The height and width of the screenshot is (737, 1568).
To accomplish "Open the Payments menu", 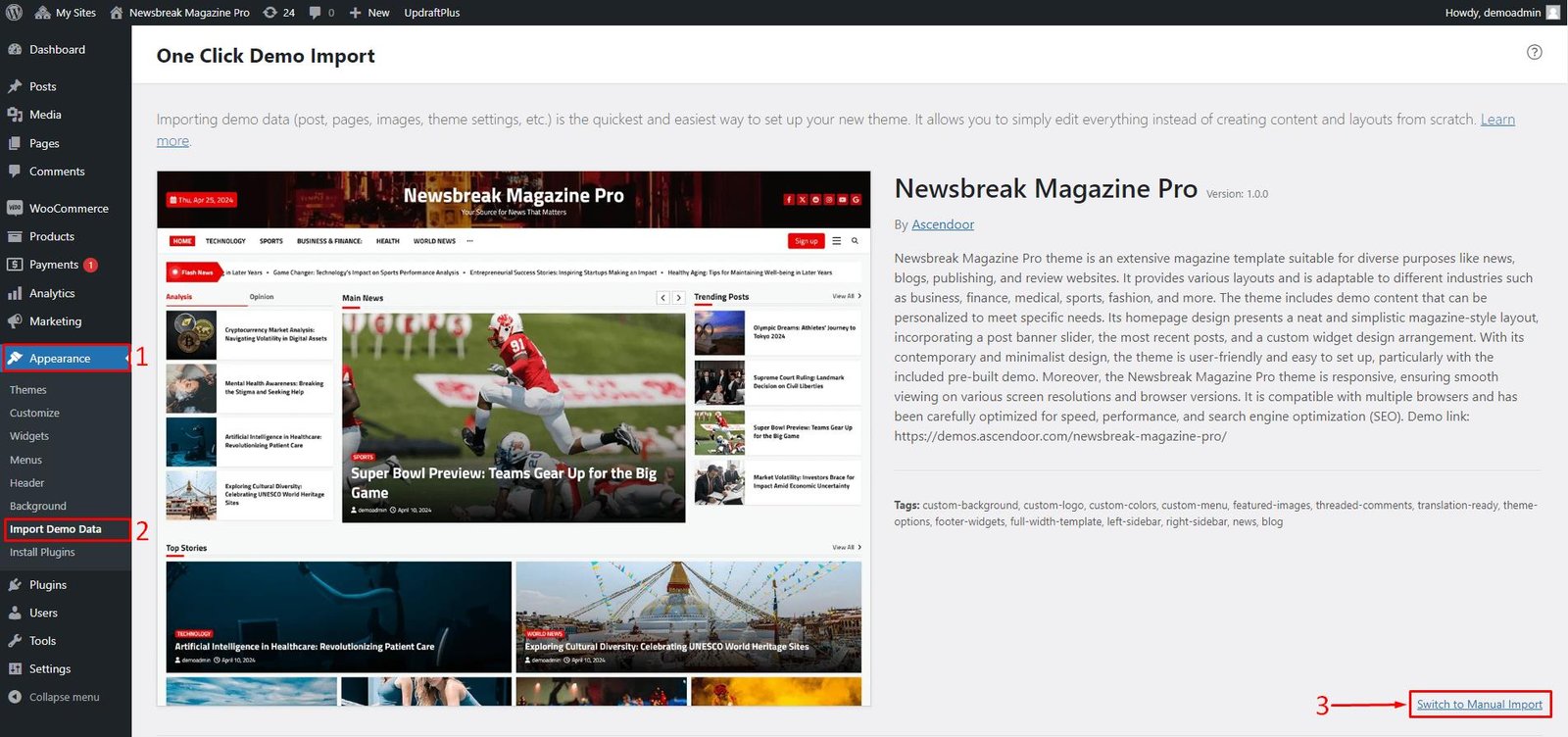I will click(x=54, y=265).
